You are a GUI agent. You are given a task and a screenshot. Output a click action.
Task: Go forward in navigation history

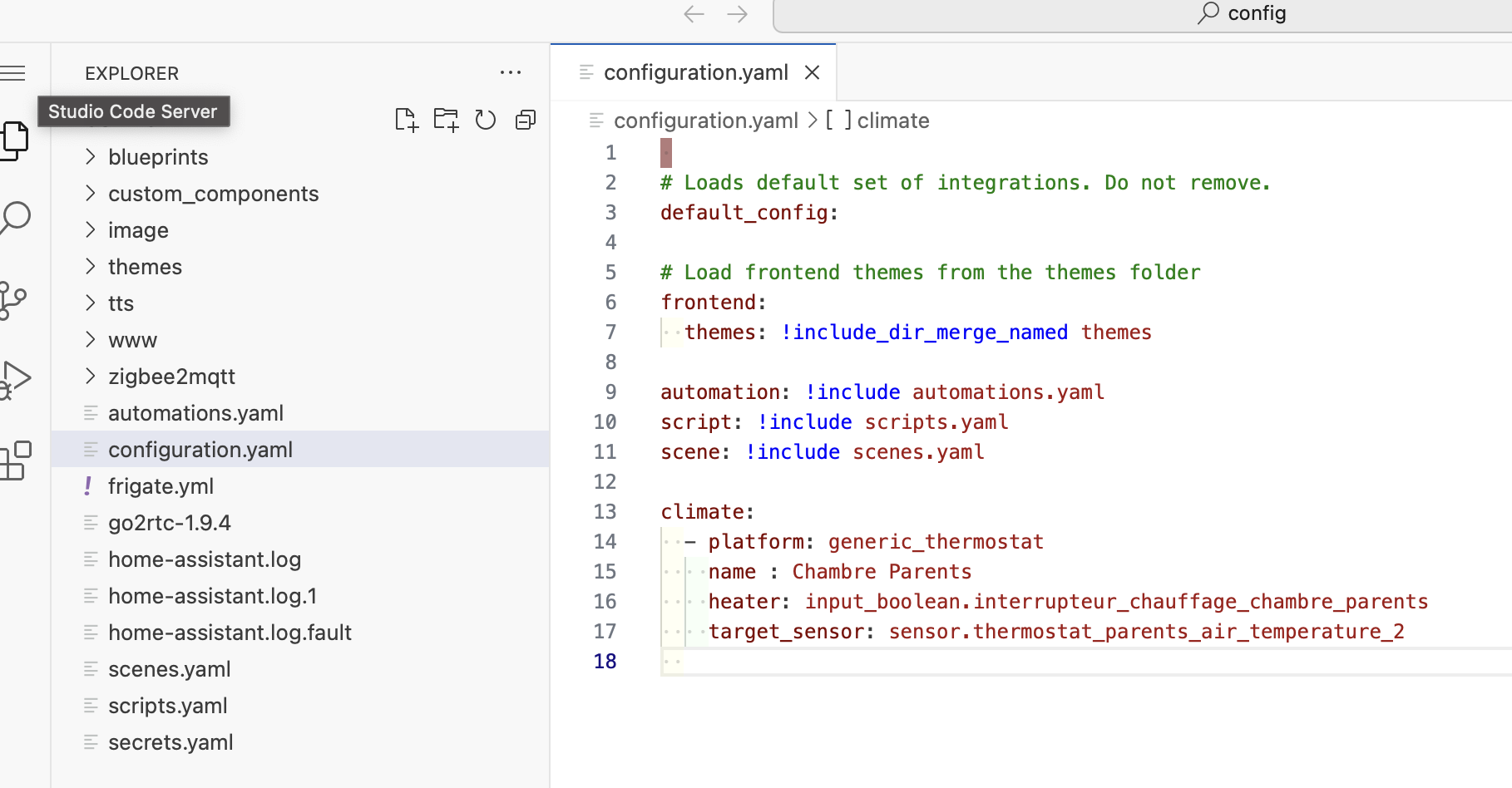(x=737, y=13)
